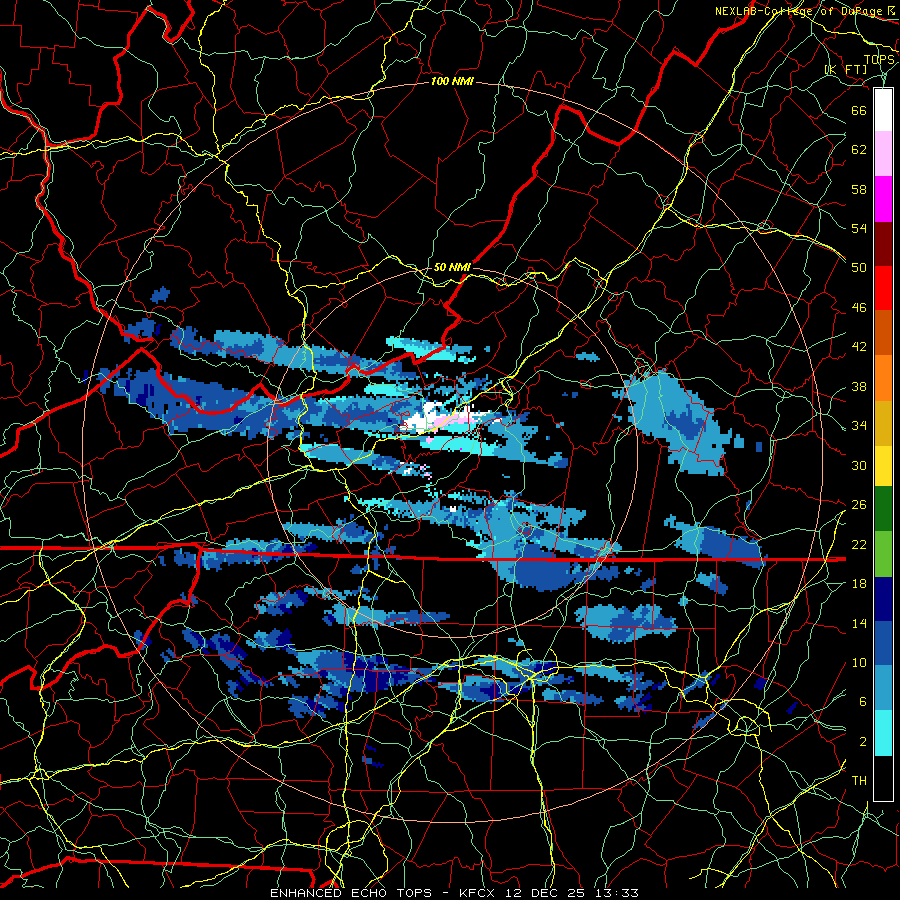
Task: Select the light green legend swatch
Action: coord(883,553)
